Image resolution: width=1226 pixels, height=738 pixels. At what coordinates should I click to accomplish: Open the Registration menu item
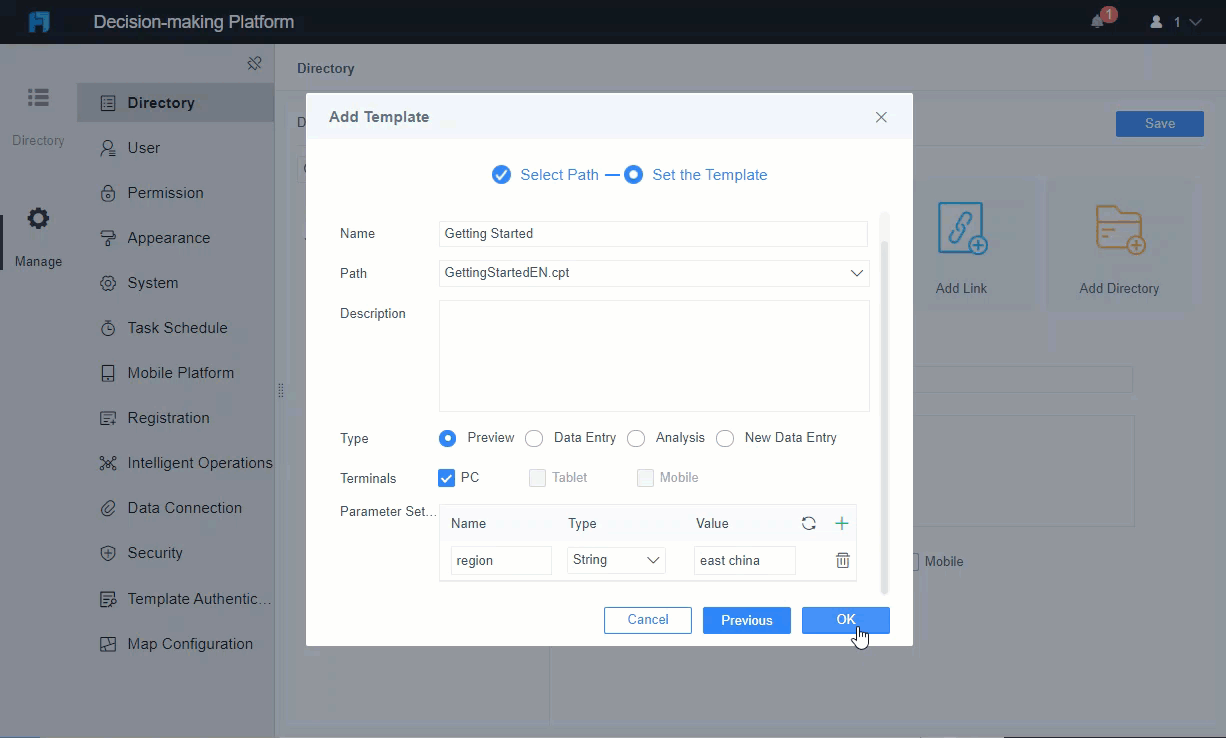click(175, 418)
